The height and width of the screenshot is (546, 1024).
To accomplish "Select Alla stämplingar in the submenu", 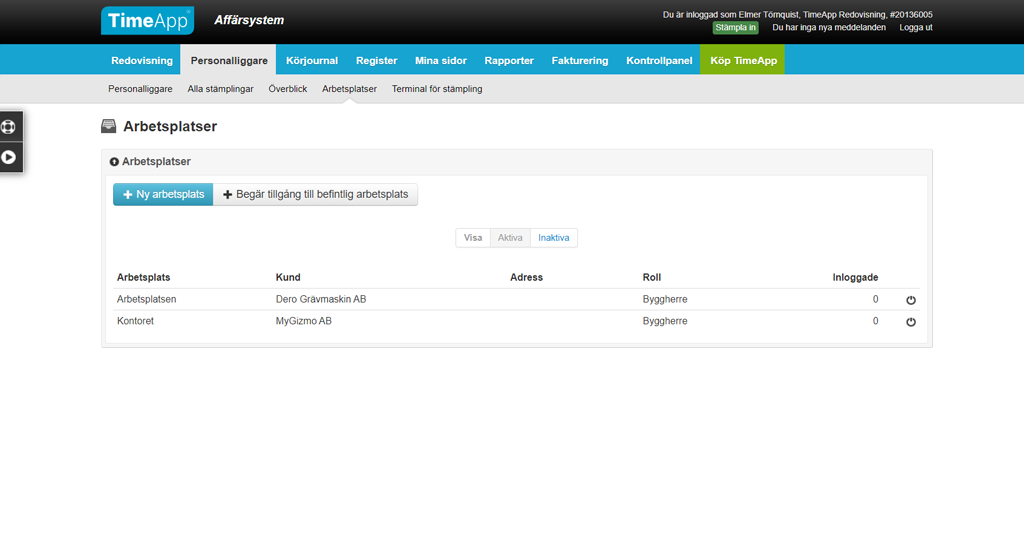I will click(220, 89).
